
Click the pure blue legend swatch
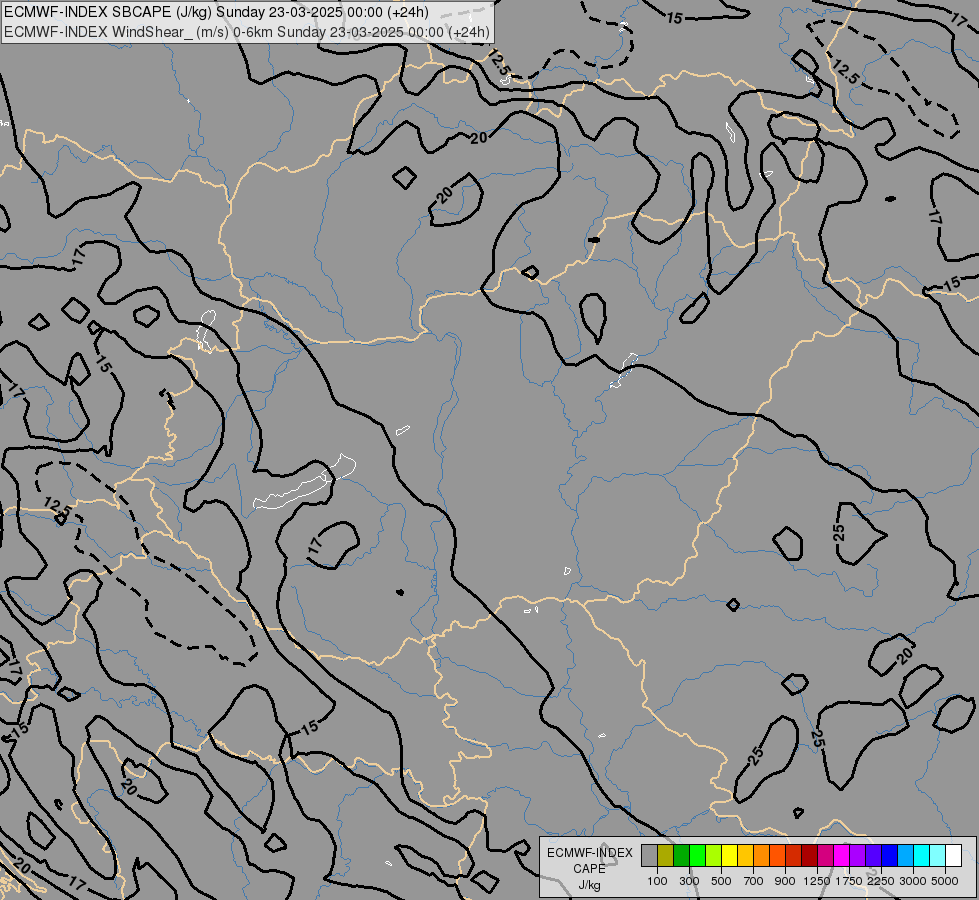click(889, 855)
